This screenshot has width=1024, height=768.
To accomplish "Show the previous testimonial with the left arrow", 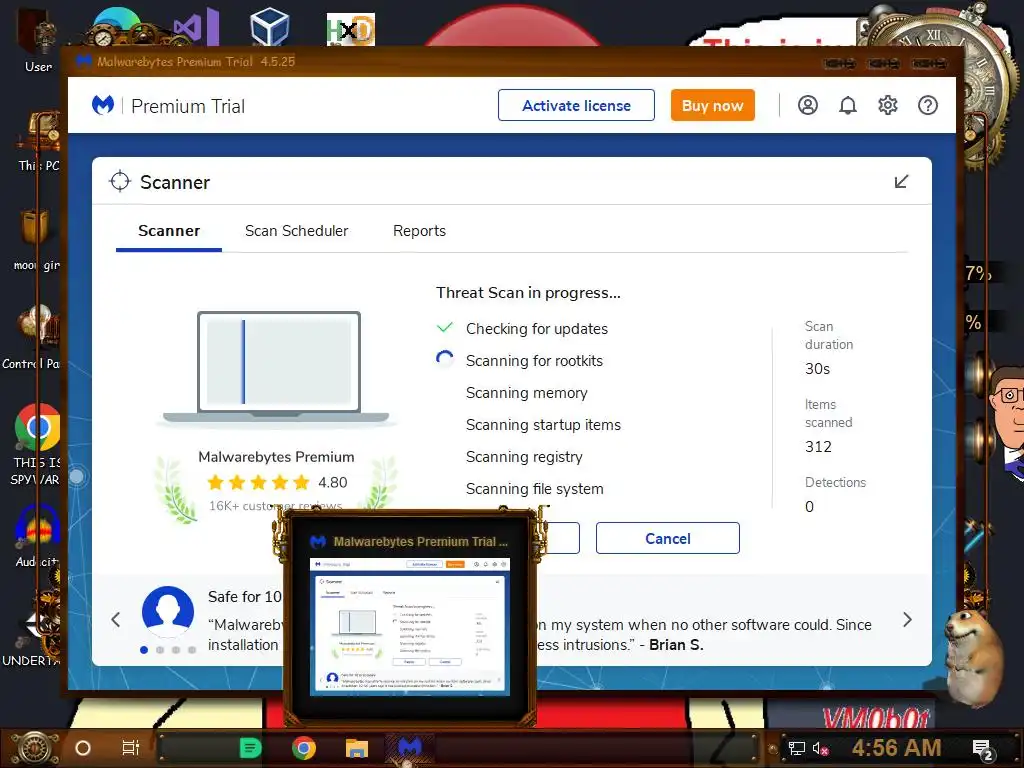I will 116,620.
